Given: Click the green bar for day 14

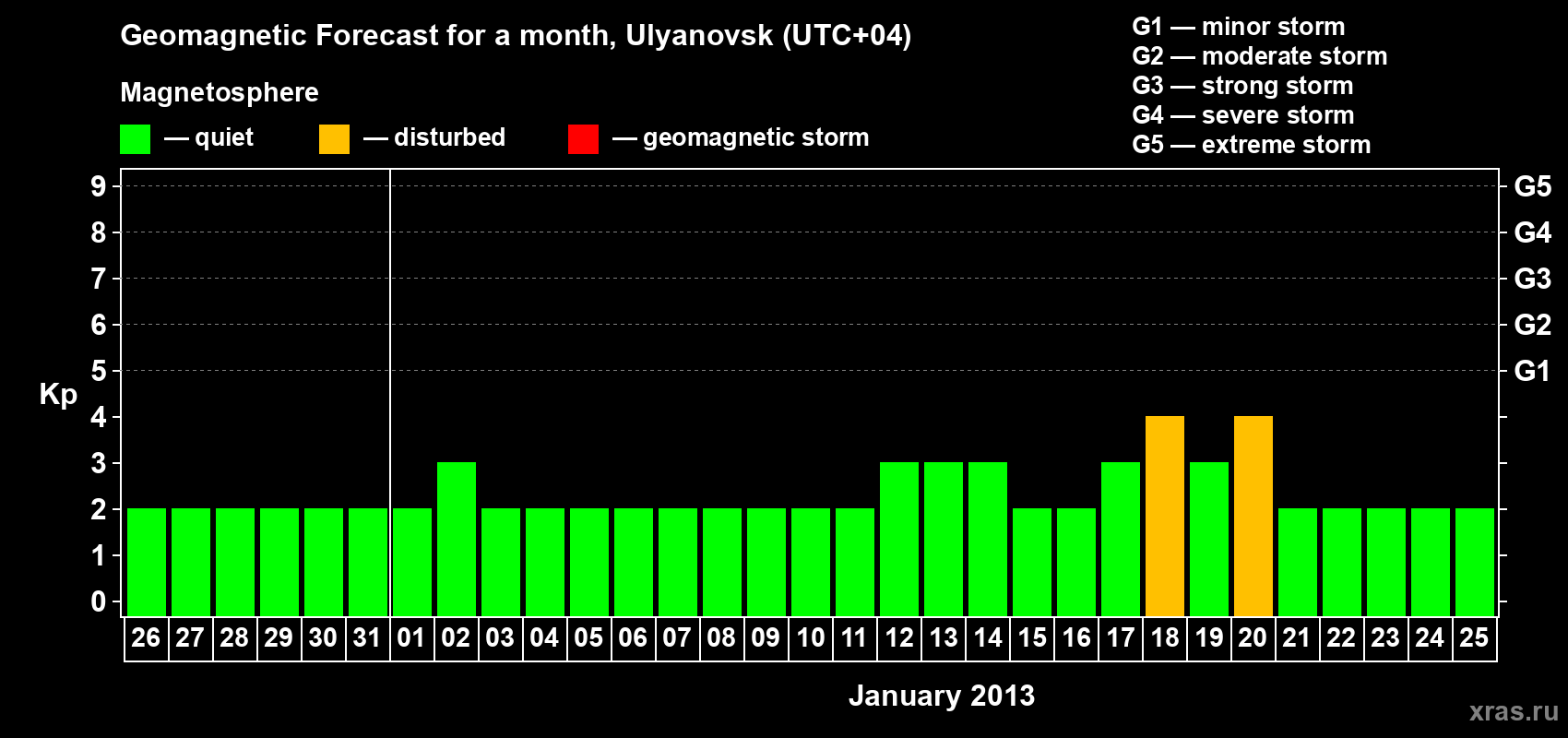Looking at the screenshot, I should tap(988, 539).
